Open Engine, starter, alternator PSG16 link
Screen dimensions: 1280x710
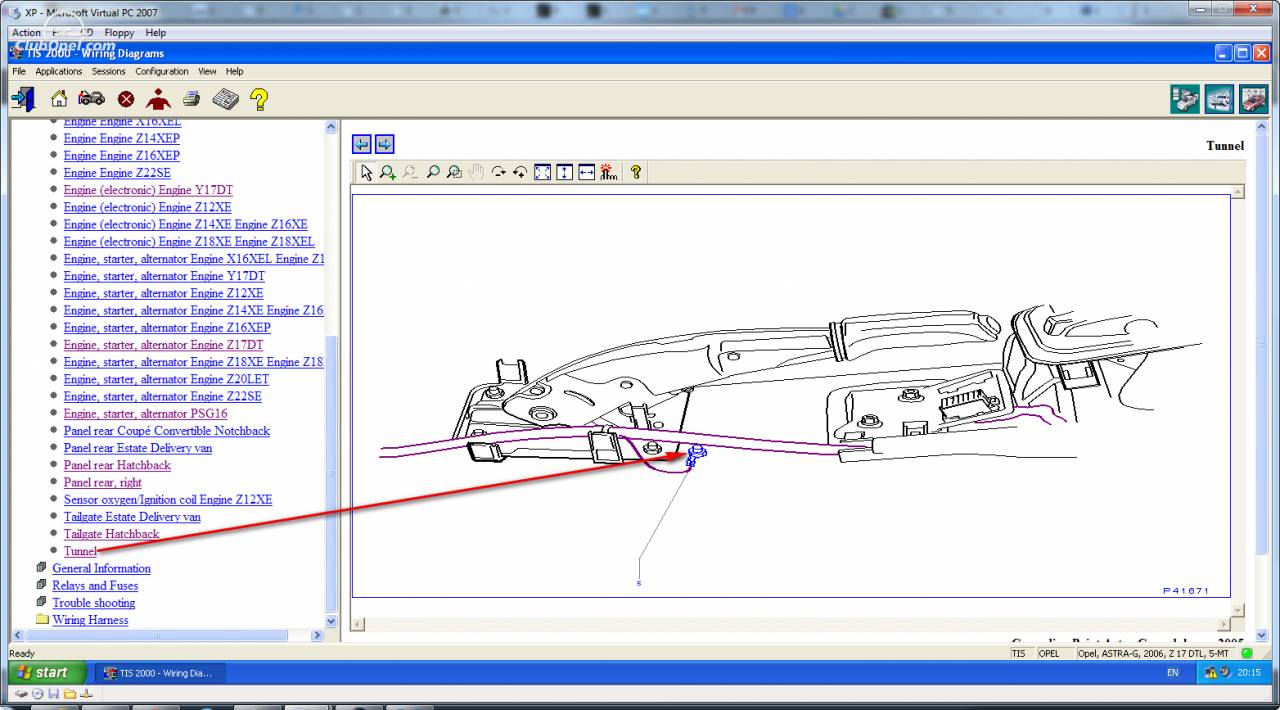pos(146,413)
